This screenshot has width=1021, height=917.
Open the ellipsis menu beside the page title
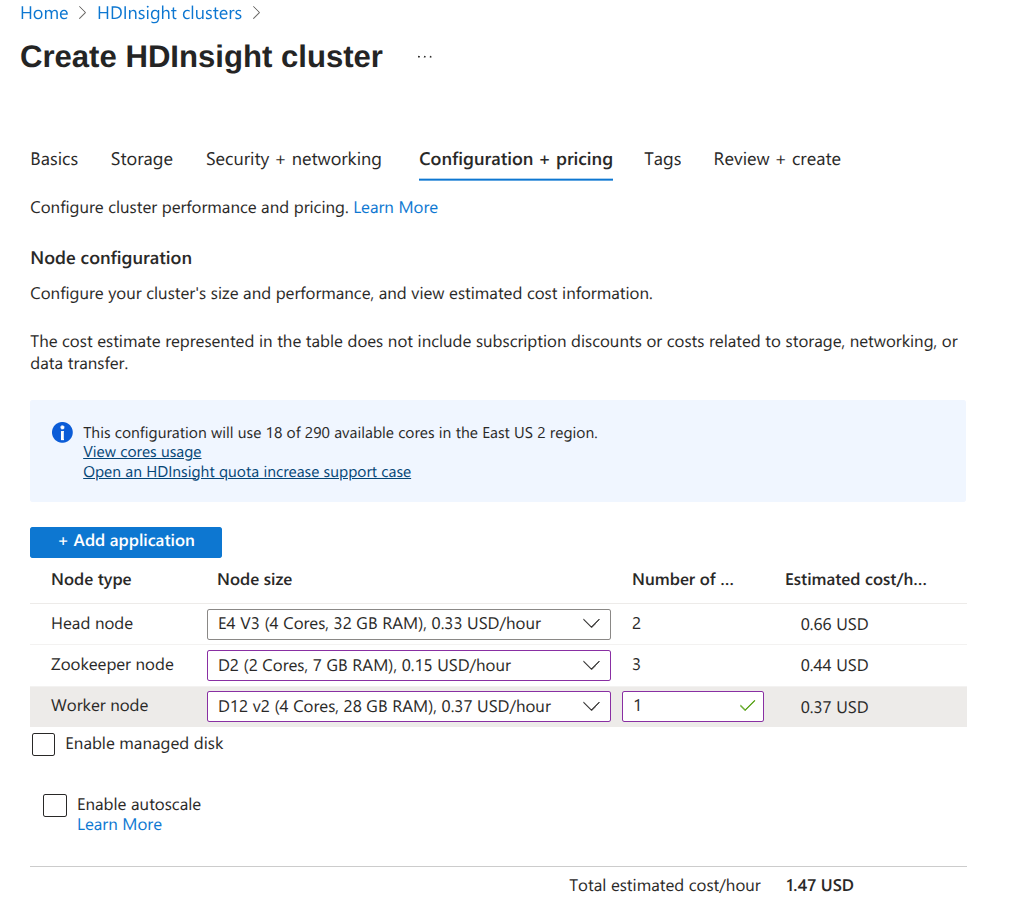point(425,57)
